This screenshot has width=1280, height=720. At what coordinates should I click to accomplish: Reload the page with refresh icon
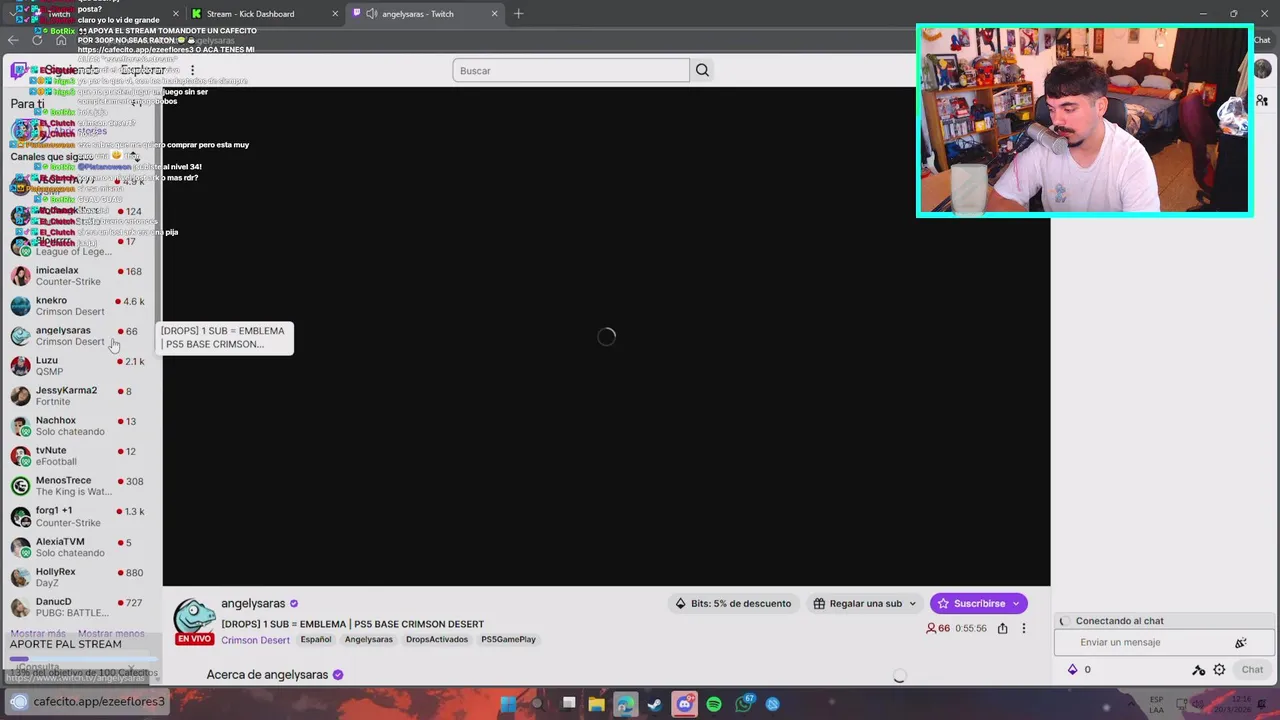pyautogui.click(x=37, y=40)
